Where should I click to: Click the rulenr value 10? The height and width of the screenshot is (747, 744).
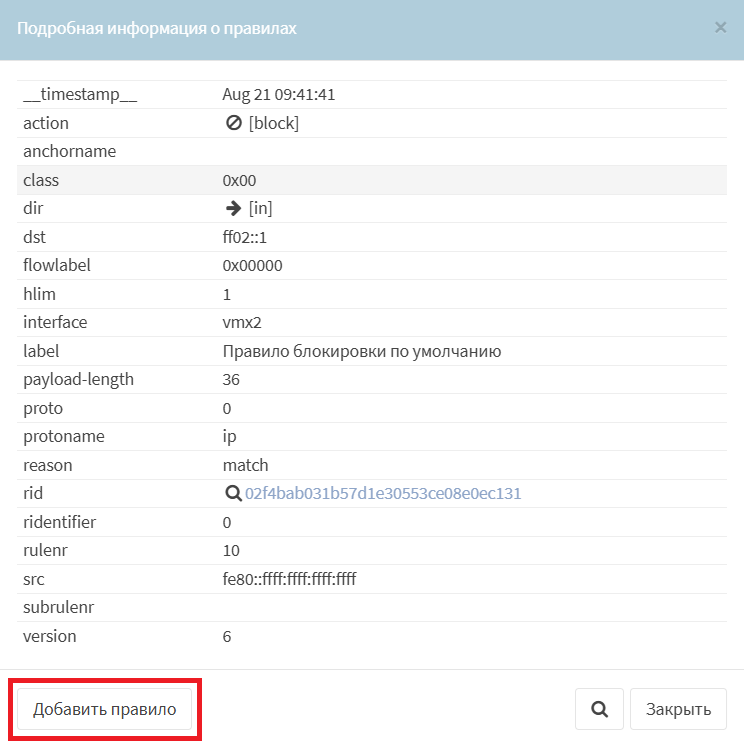[x=231, y=551]
